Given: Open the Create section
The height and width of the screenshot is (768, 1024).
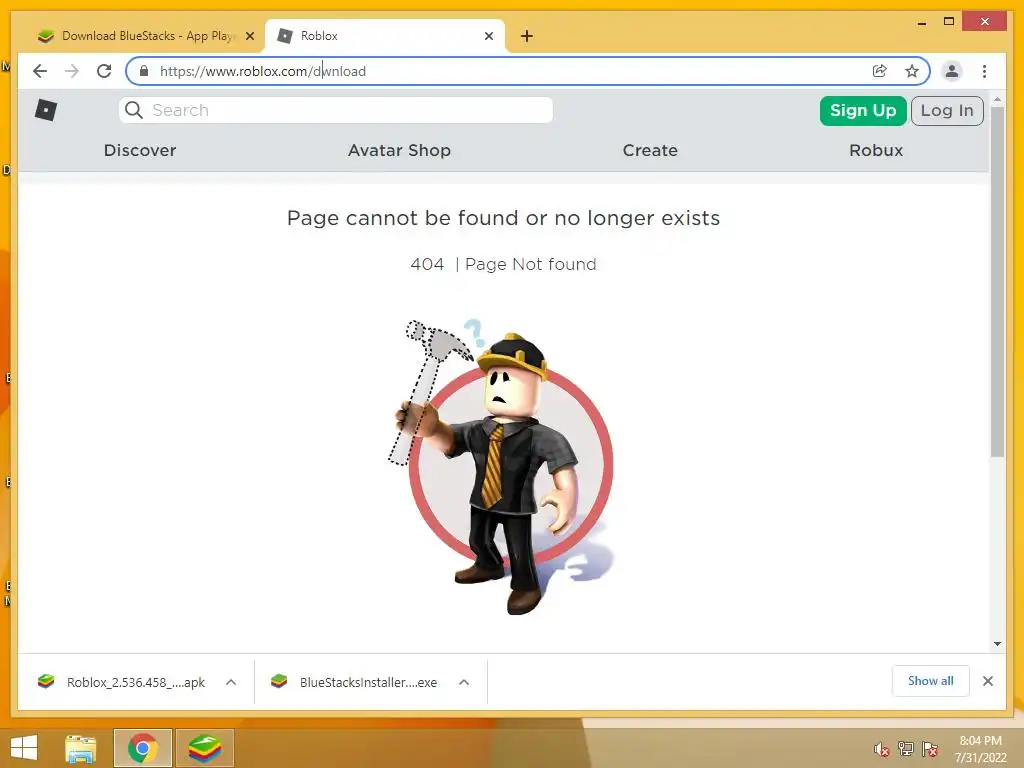Looking at the screenshot, I should 650,150.
